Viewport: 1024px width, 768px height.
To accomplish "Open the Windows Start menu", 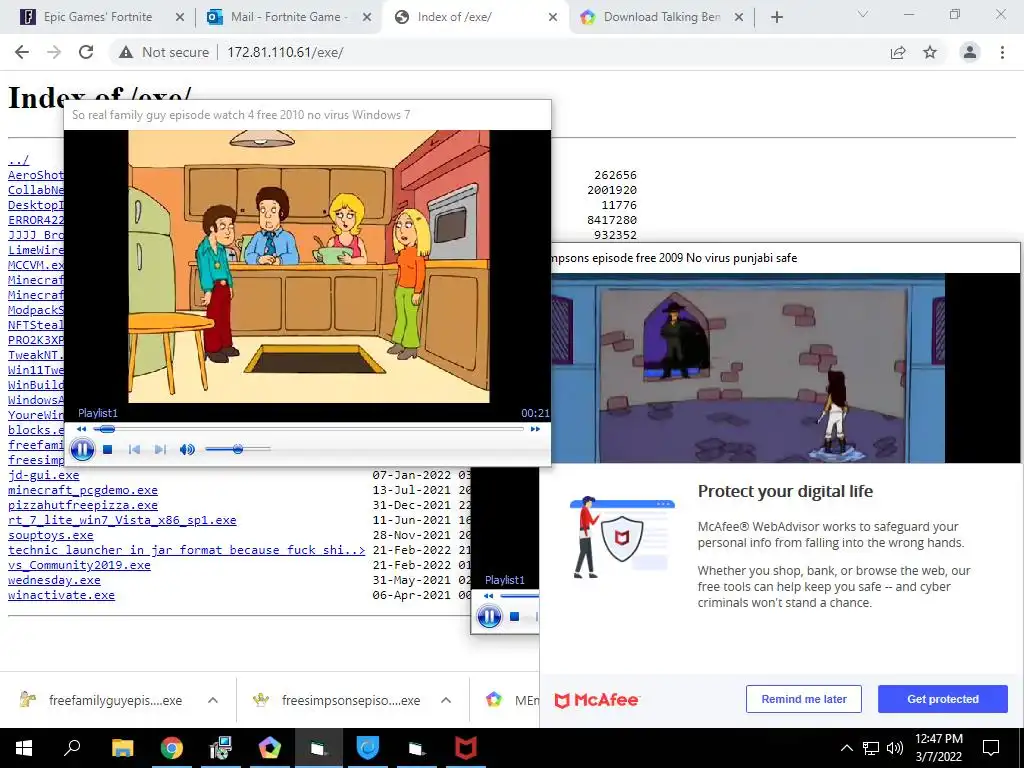I will (24, 748).
